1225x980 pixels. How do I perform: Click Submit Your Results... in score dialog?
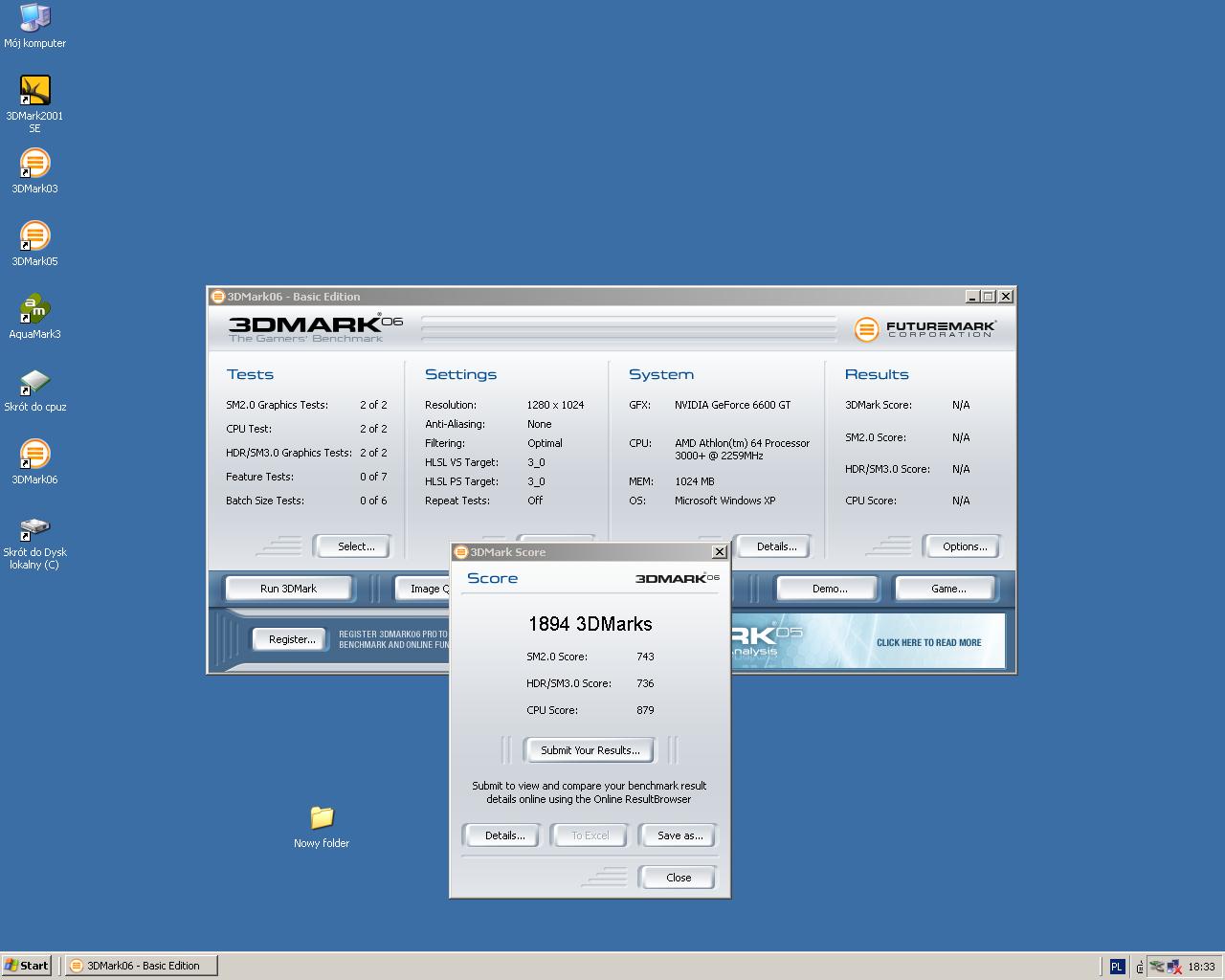click(590, 750)
